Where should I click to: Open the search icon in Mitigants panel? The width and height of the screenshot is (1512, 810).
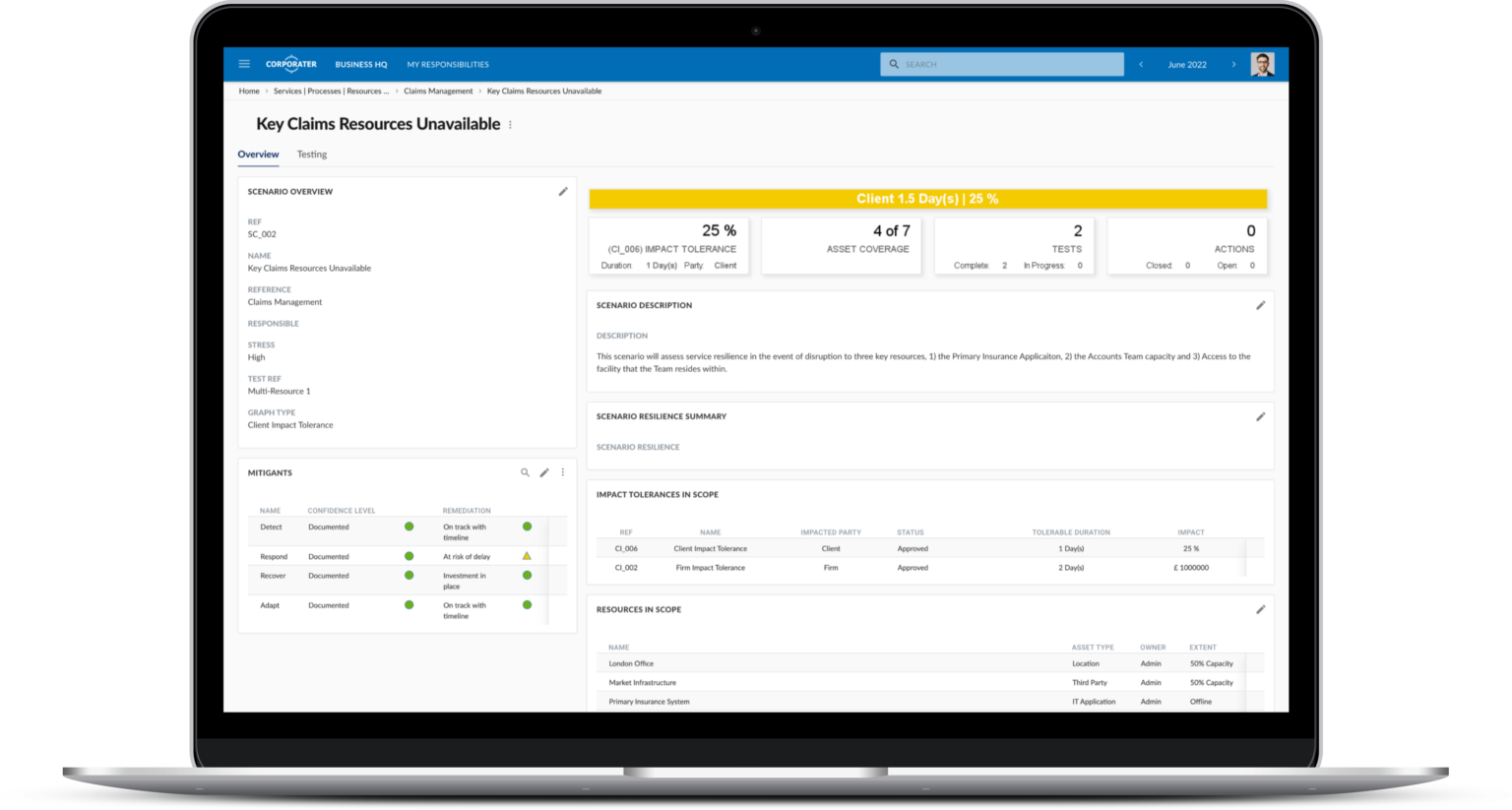click(525, 472)
